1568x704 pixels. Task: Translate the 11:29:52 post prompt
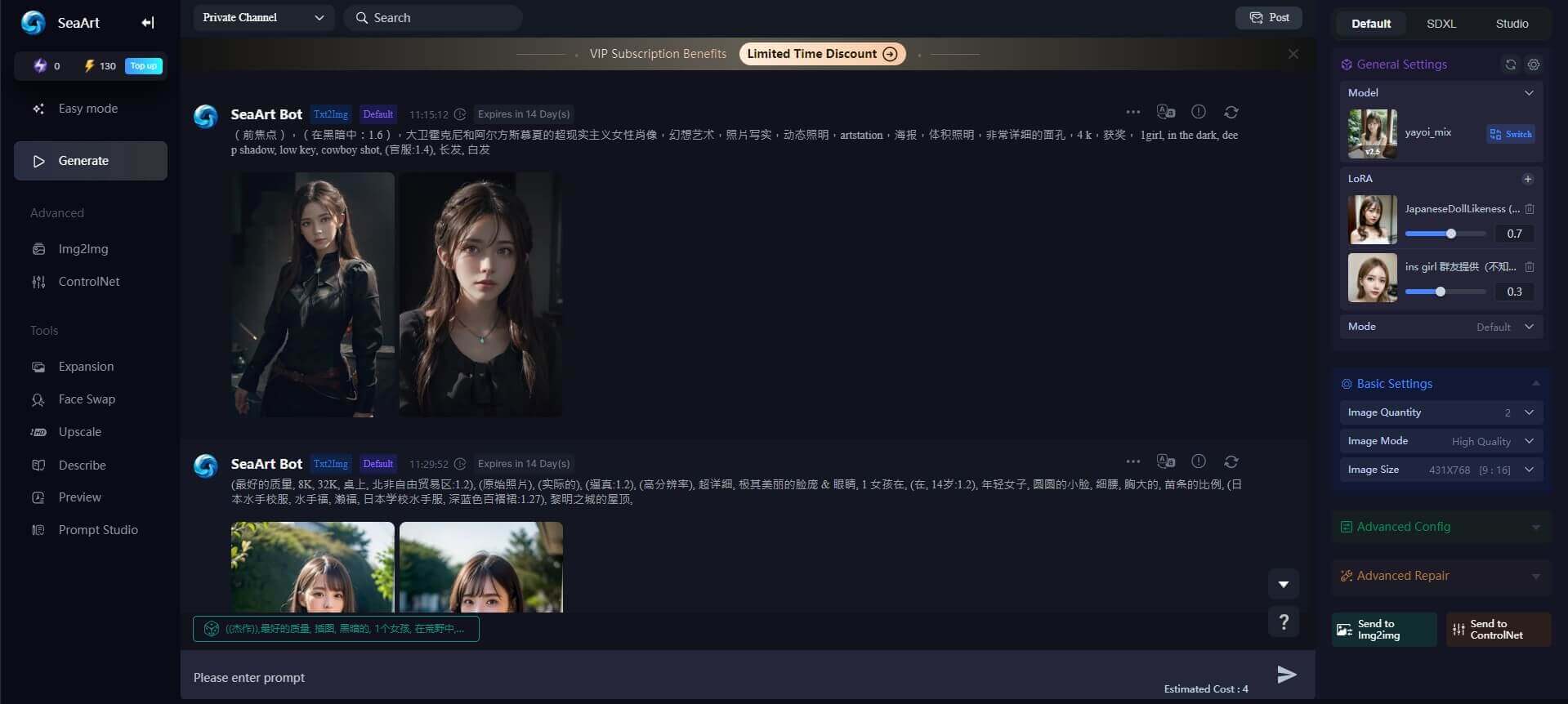1165,461
